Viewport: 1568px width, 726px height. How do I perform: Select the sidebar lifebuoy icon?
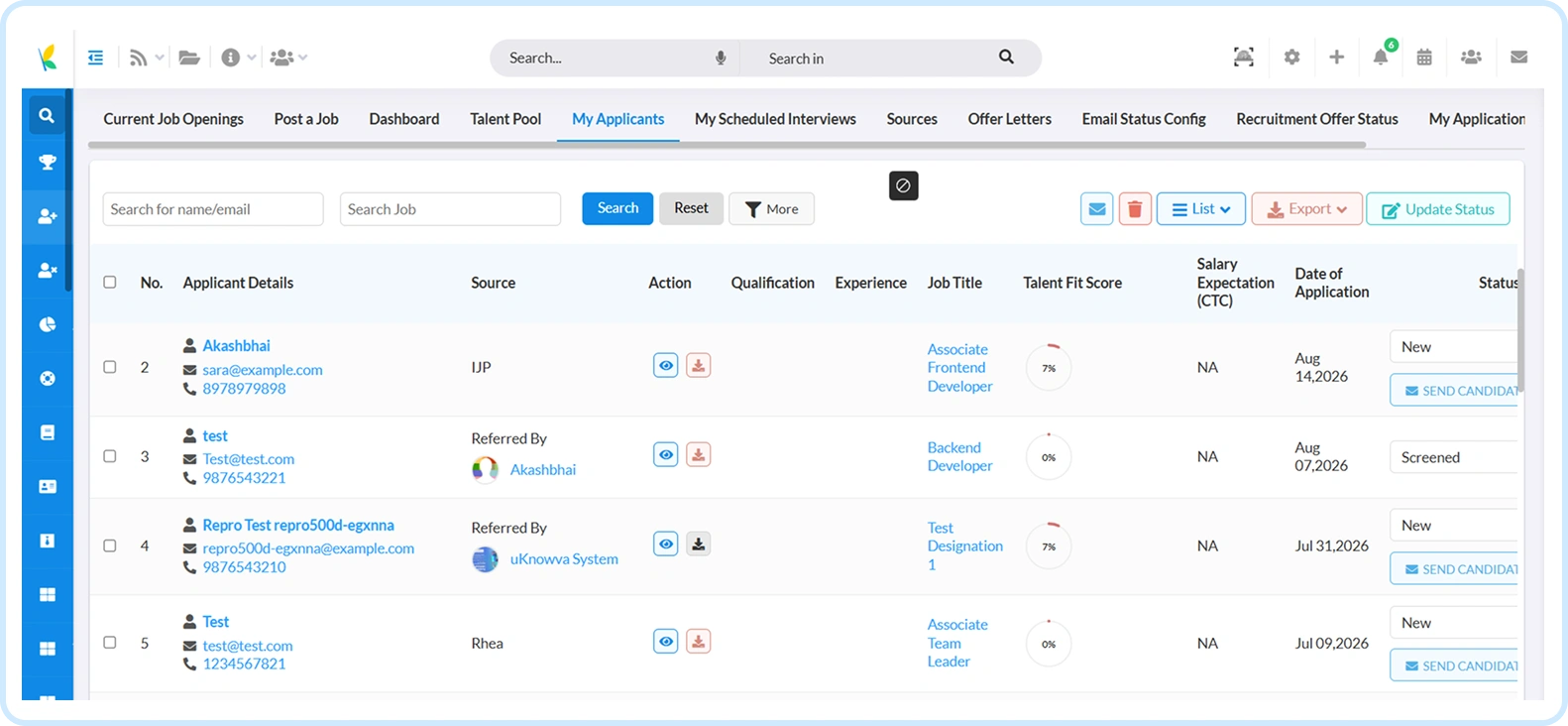pos(47,378)
